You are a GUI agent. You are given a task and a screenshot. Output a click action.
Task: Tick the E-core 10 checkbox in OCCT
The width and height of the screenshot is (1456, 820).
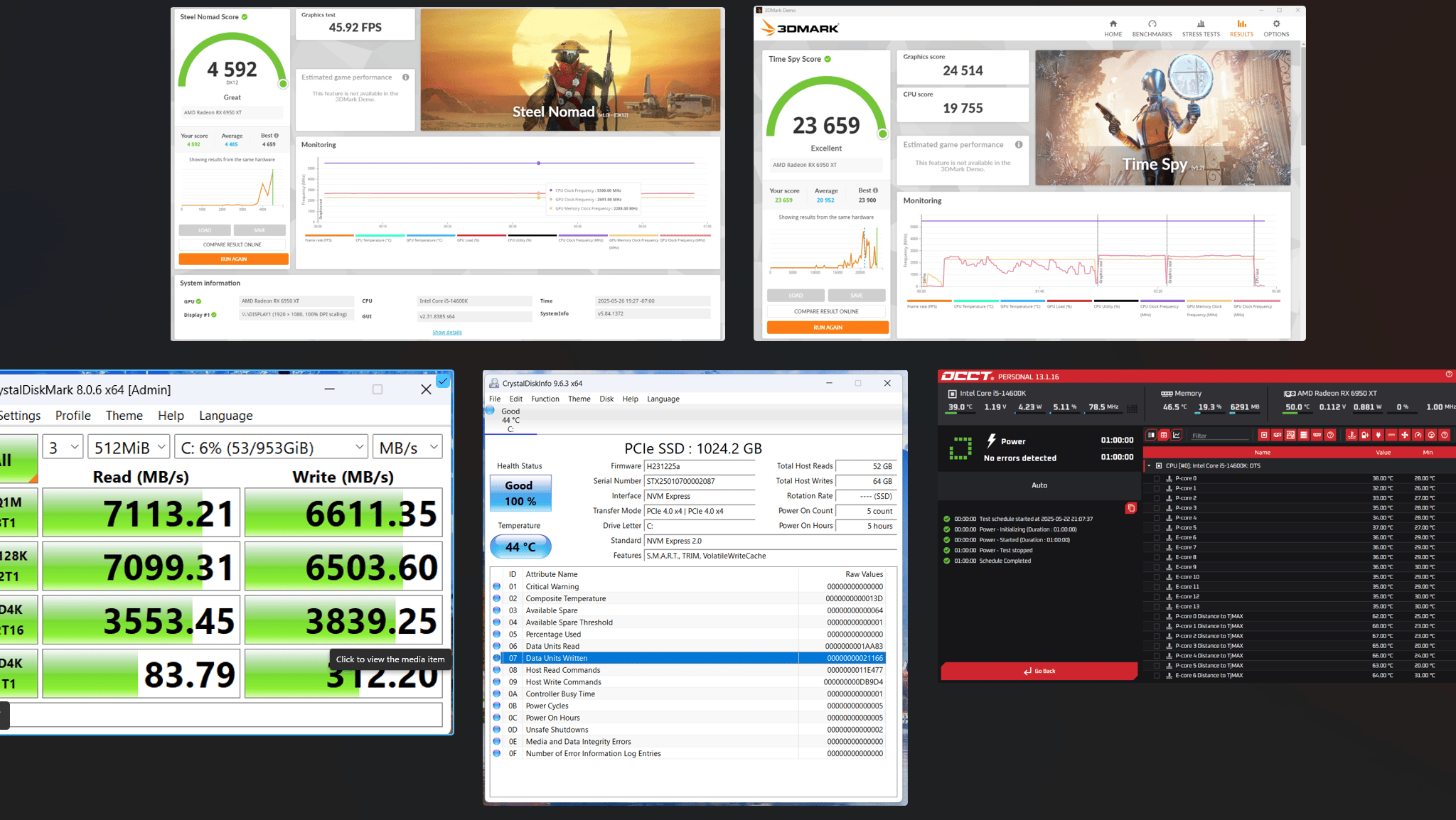tap(1157, 577)
